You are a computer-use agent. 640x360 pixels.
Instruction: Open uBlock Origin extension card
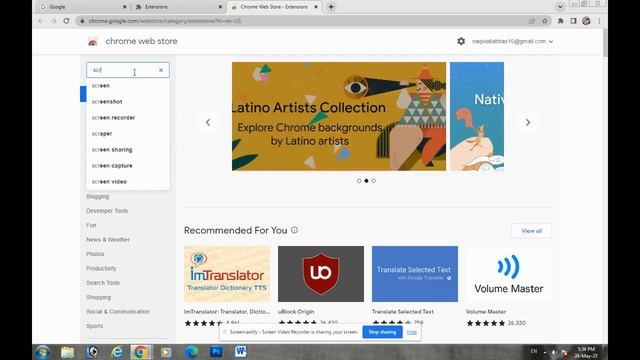pyautogui.click(x=321, y=286)
